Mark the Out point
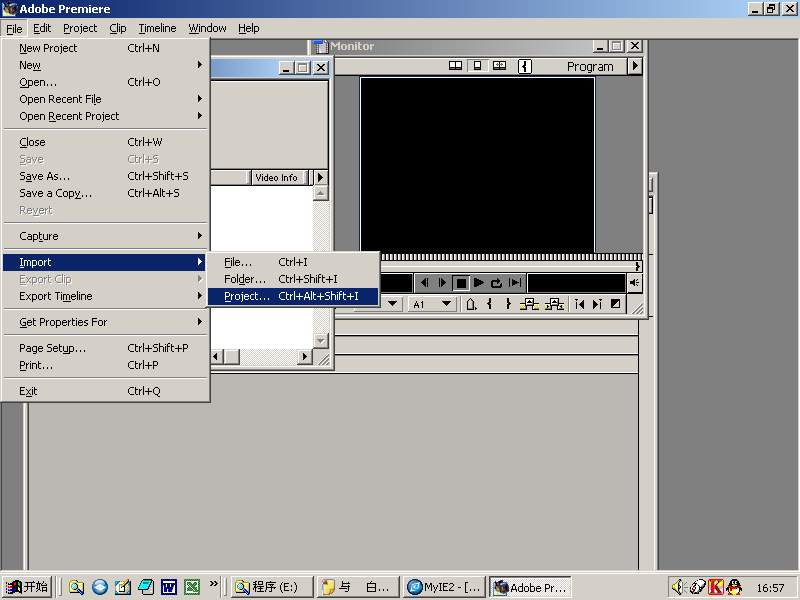The height and width of the screenshot is (600, 800). [x=508, y=304]
